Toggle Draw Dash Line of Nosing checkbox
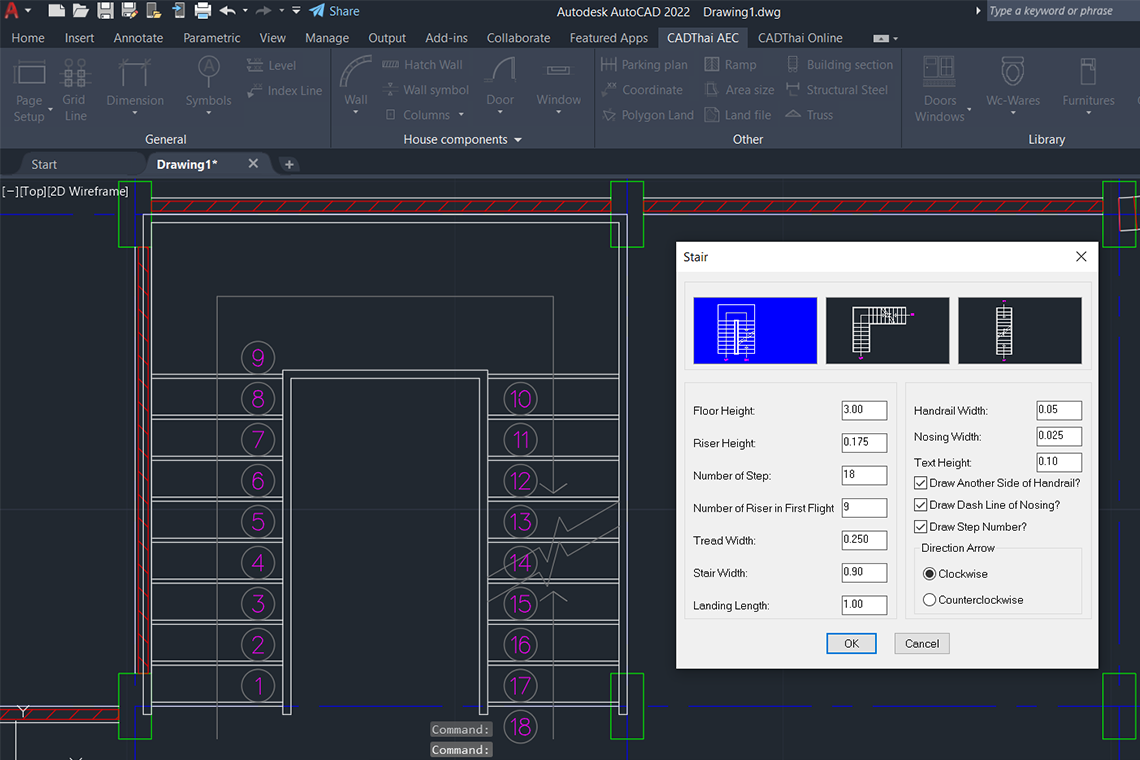This screenshot has width=1140, height=760. pyautogui.click(x=920, y=505)
